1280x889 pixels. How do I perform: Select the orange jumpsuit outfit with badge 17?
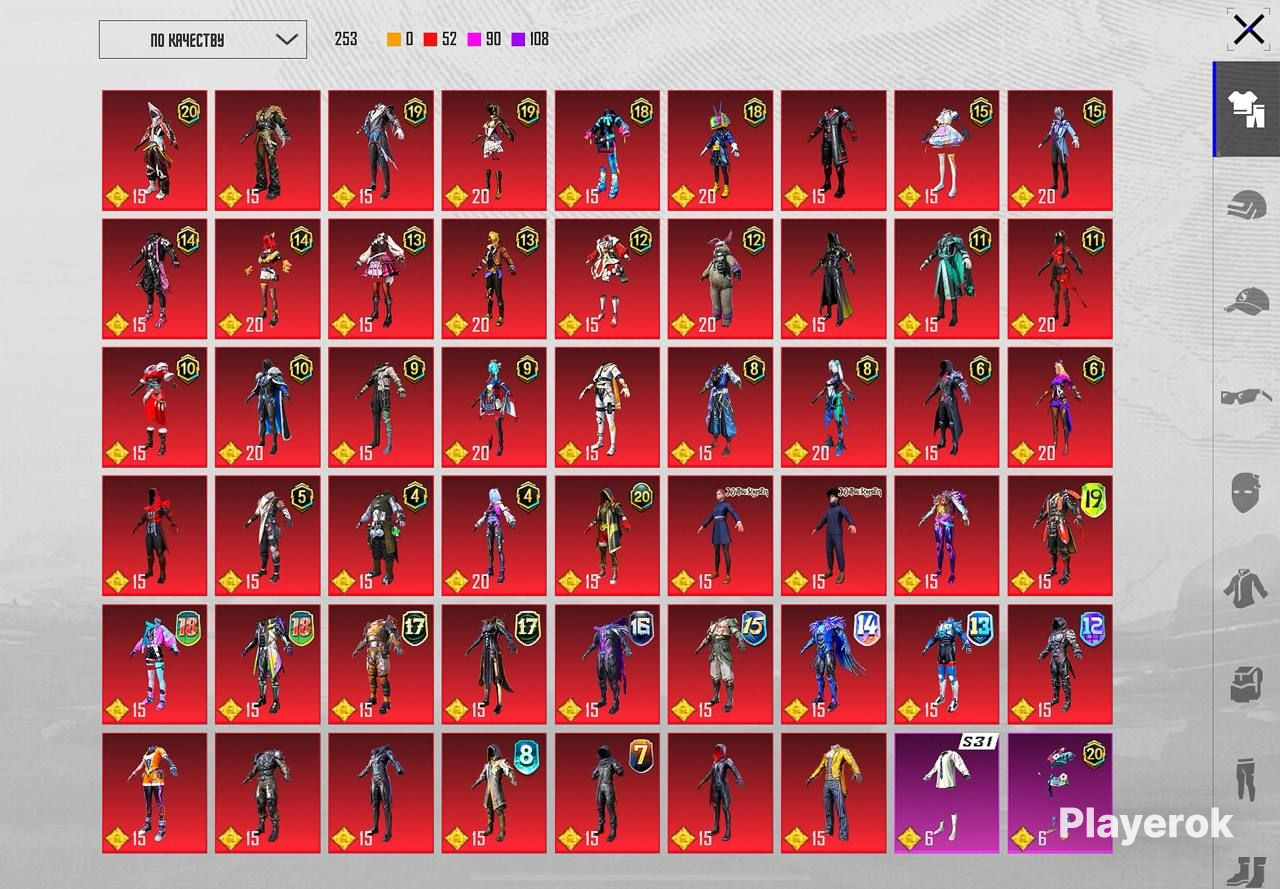point(381,664)
